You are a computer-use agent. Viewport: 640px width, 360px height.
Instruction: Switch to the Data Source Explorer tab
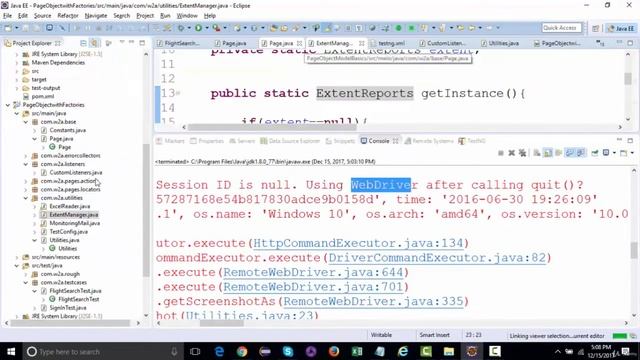(290, 141)
